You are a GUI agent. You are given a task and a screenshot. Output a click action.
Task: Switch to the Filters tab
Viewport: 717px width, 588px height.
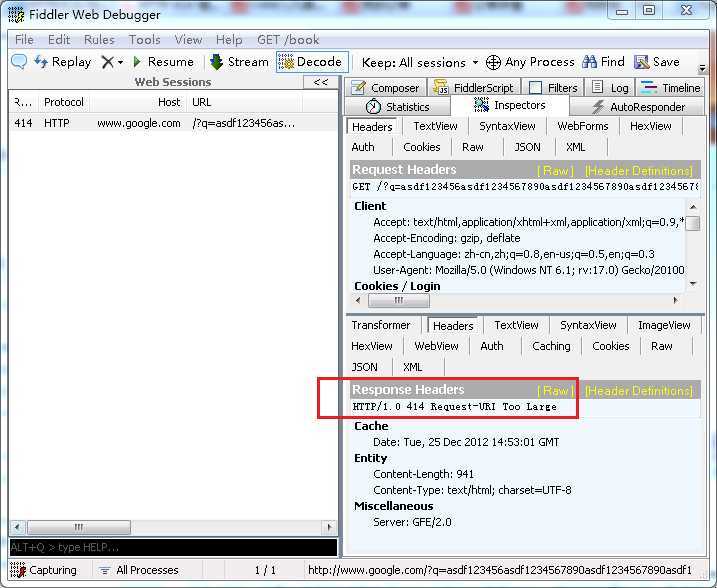click(553, 88)
